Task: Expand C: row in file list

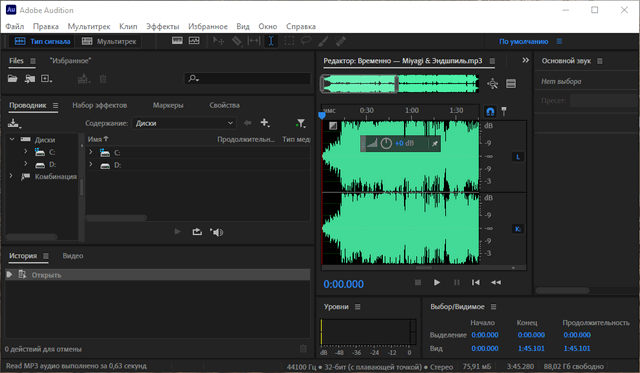Action: (x=91, y=152)
